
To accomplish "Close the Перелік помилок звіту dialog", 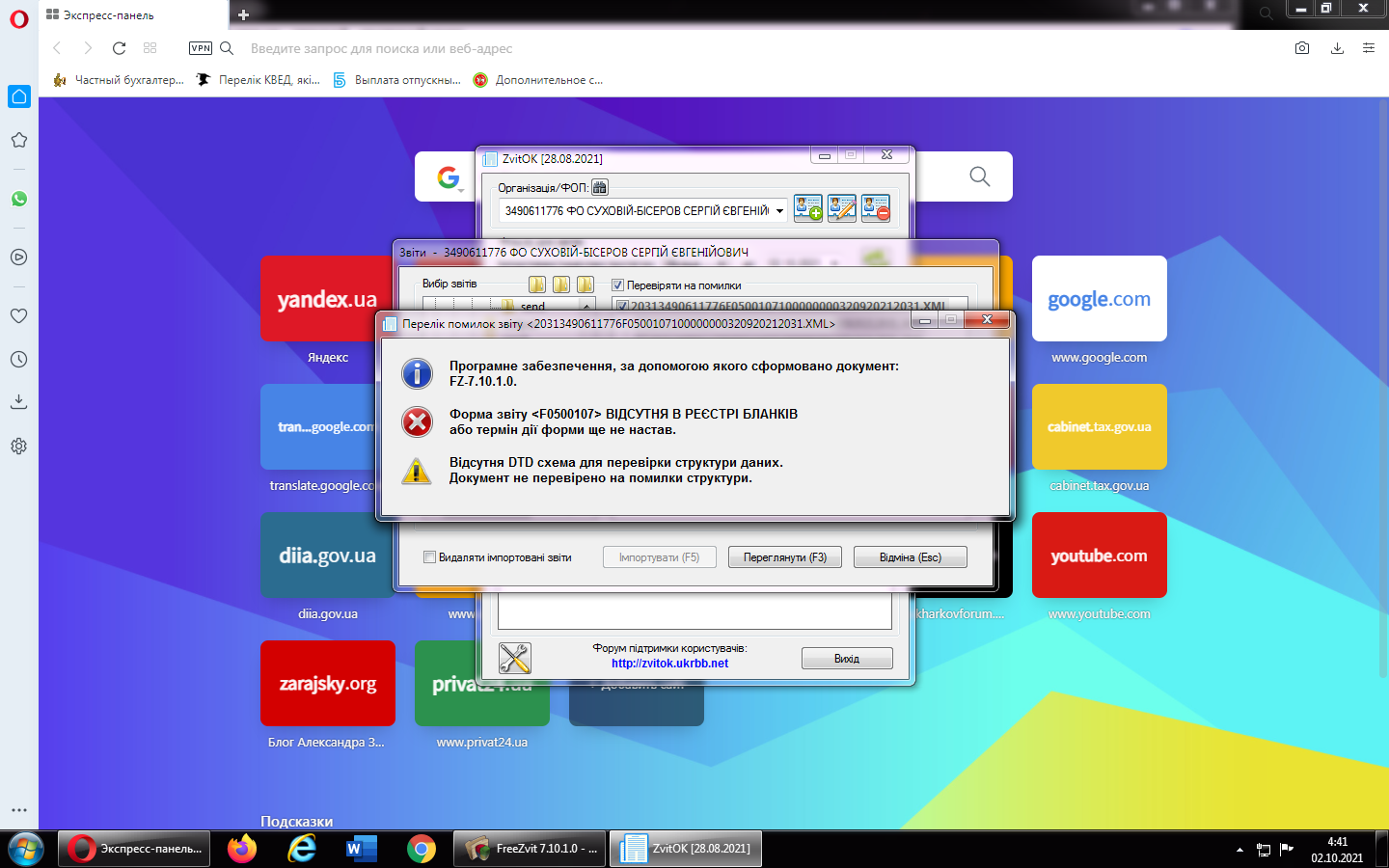I will click(x=987, y=319).
